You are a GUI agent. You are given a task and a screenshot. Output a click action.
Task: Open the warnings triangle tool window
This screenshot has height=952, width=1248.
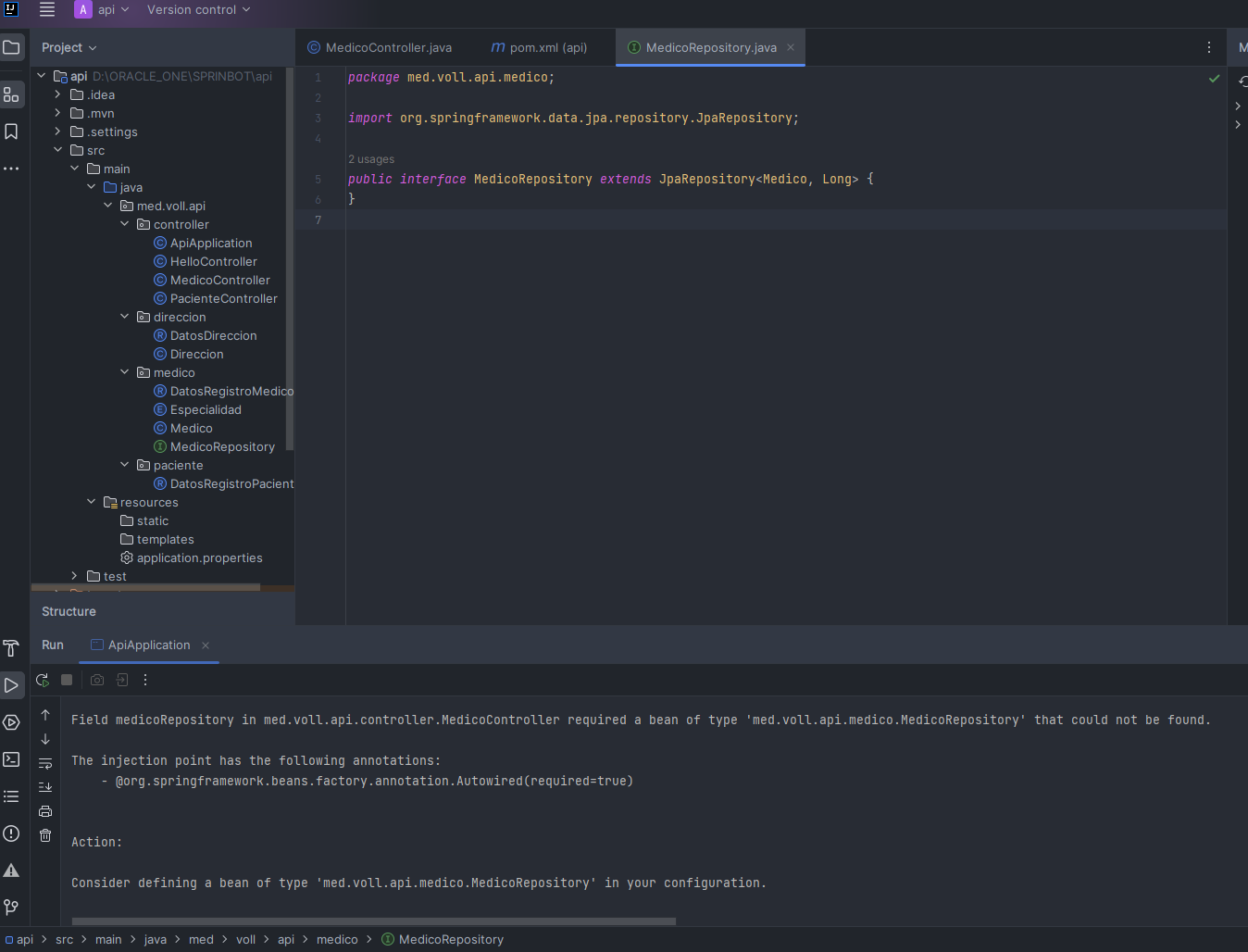pyautogui.click(x=11, y=871)
